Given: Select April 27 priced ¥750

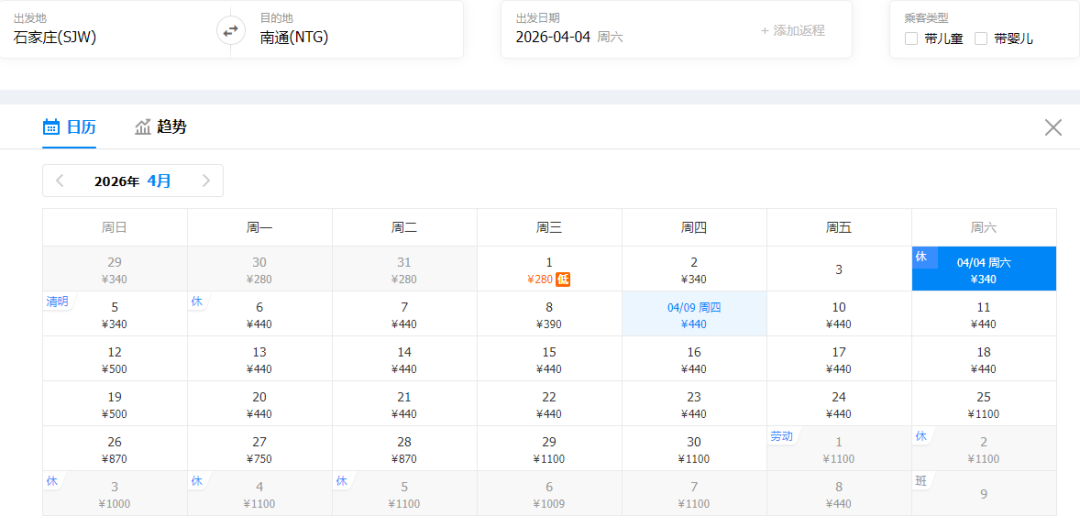Looking at the screenshot, I should [x=260, y=448].
